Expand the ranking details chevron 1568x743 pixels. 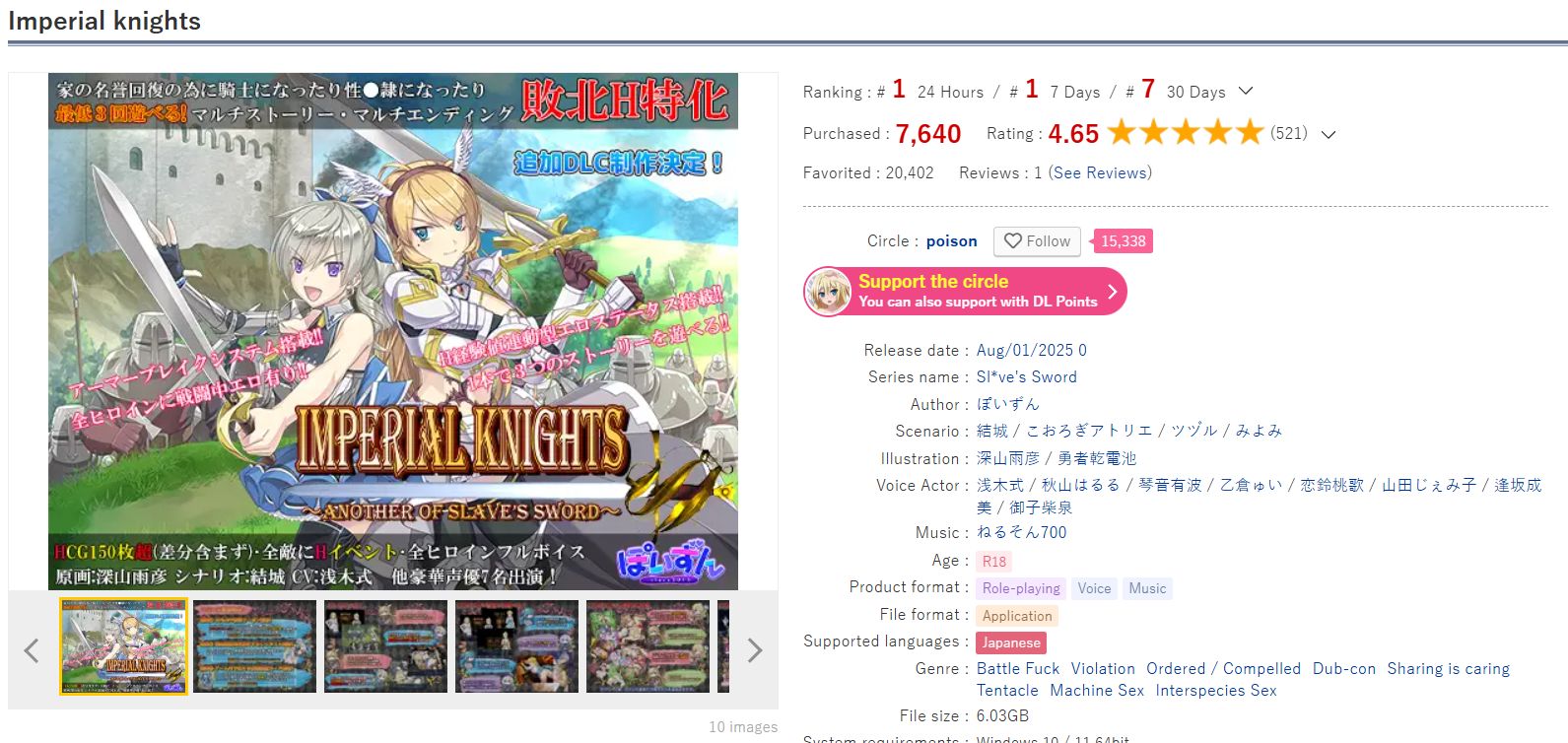tap(1246, 91)
